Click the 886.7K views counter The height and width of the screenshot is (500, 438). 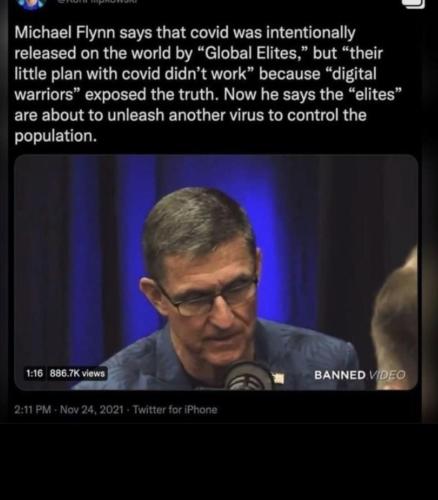point(77,373)
